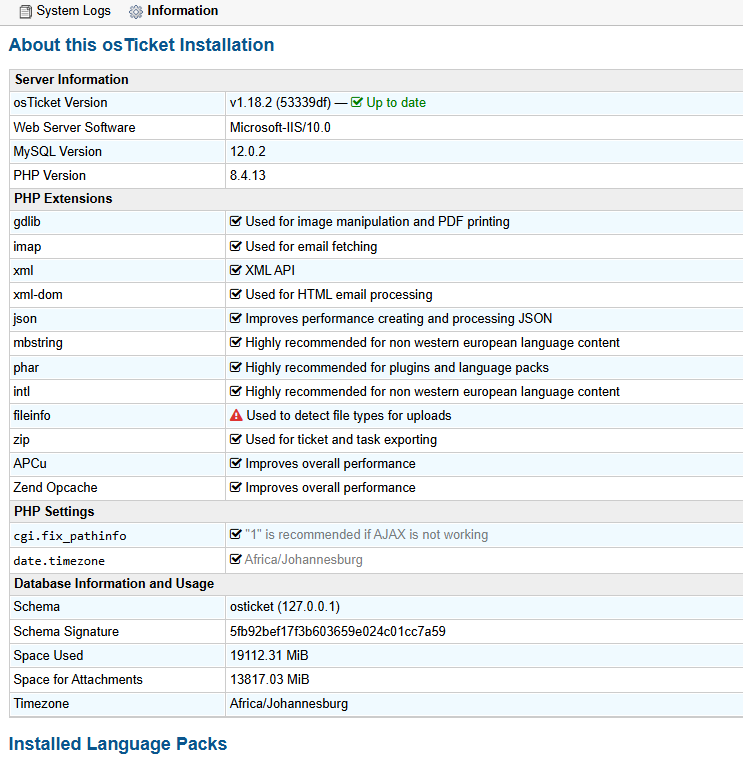Screen dimensions: 743x765
Task: Click the mbstring check mark
Action: click(x=236, y=343)
